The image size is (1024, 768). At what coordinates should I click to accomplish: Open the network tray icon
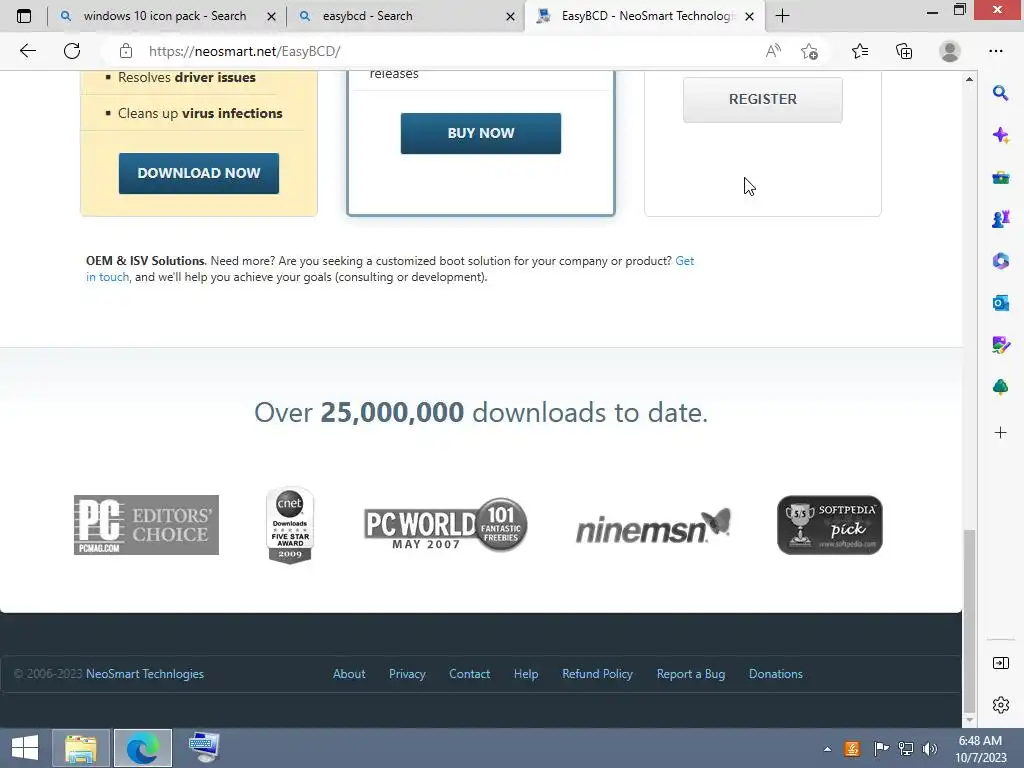(x=906, y=749)
